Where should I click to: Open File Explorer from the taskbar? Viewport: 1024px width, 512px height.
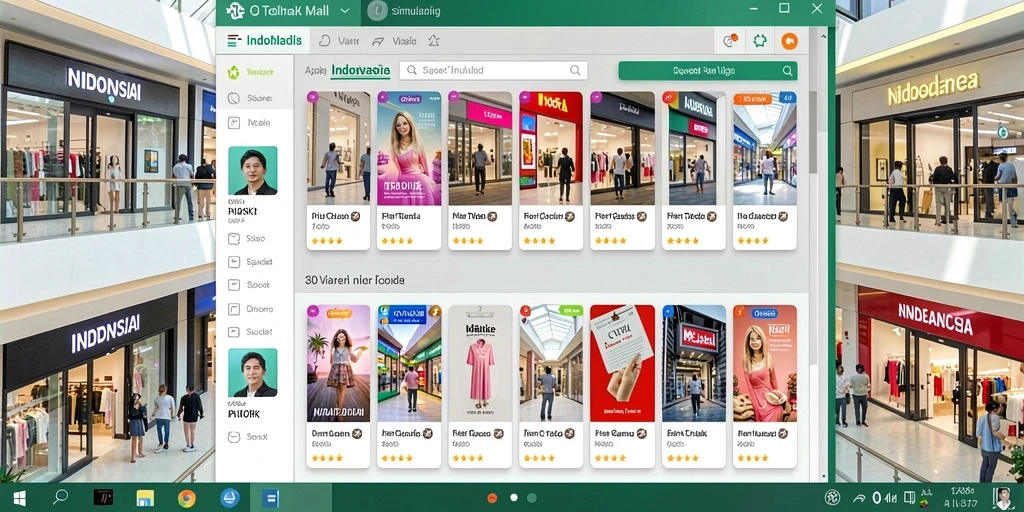pyautogui.click(x=144, y=498)
